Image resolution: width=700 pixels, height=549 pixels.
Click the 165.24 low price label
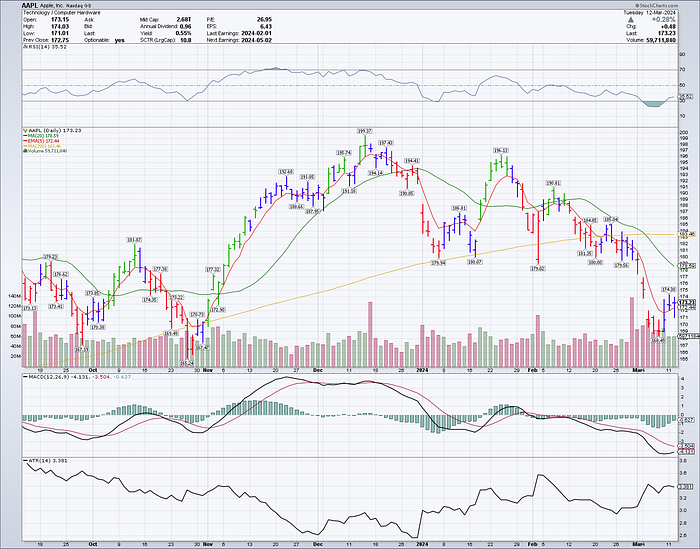tap(188, 363)
